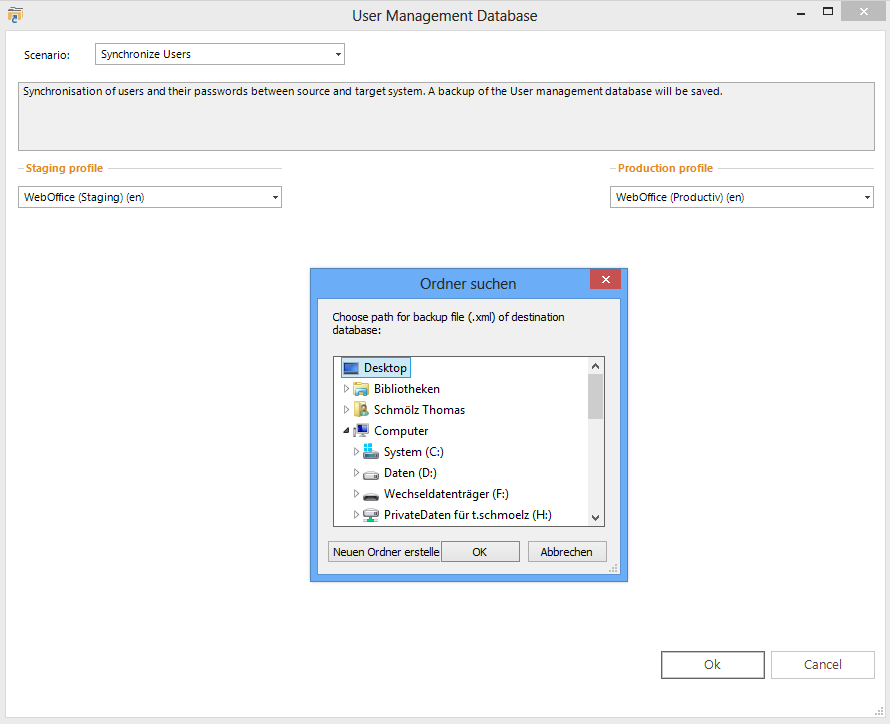Collapse the Computer tree node
This screenshot has height=724, width=890.
click(346, 430)
